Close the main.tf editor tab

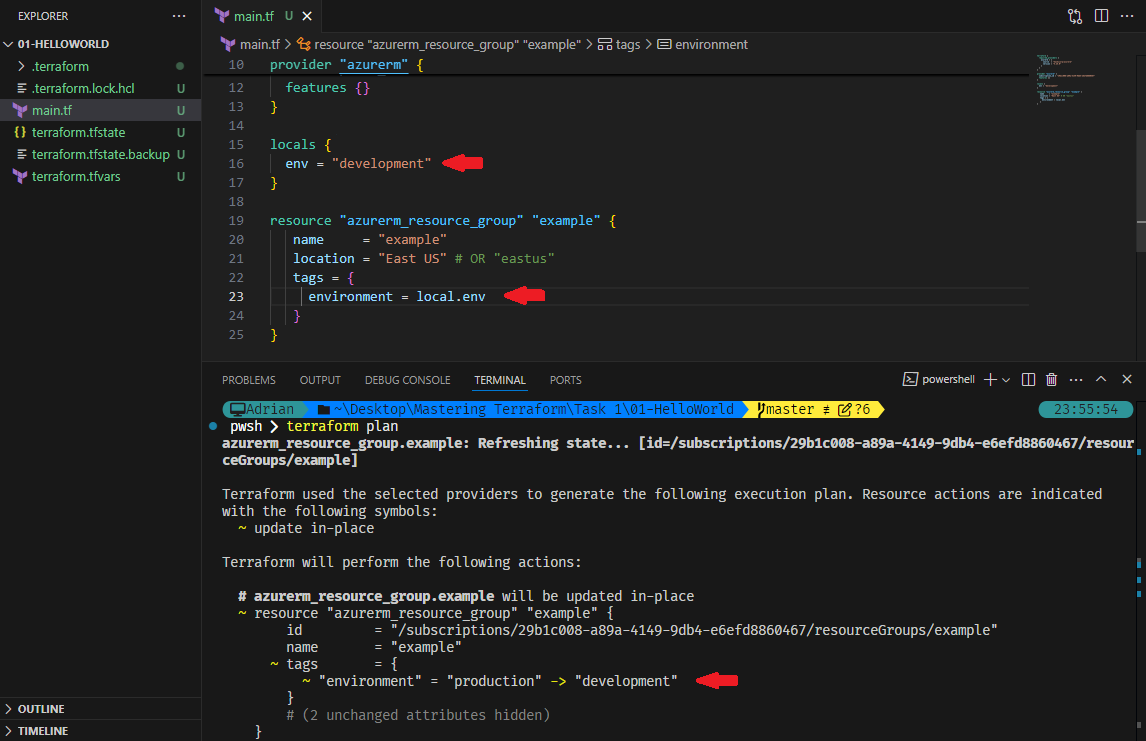307,16
